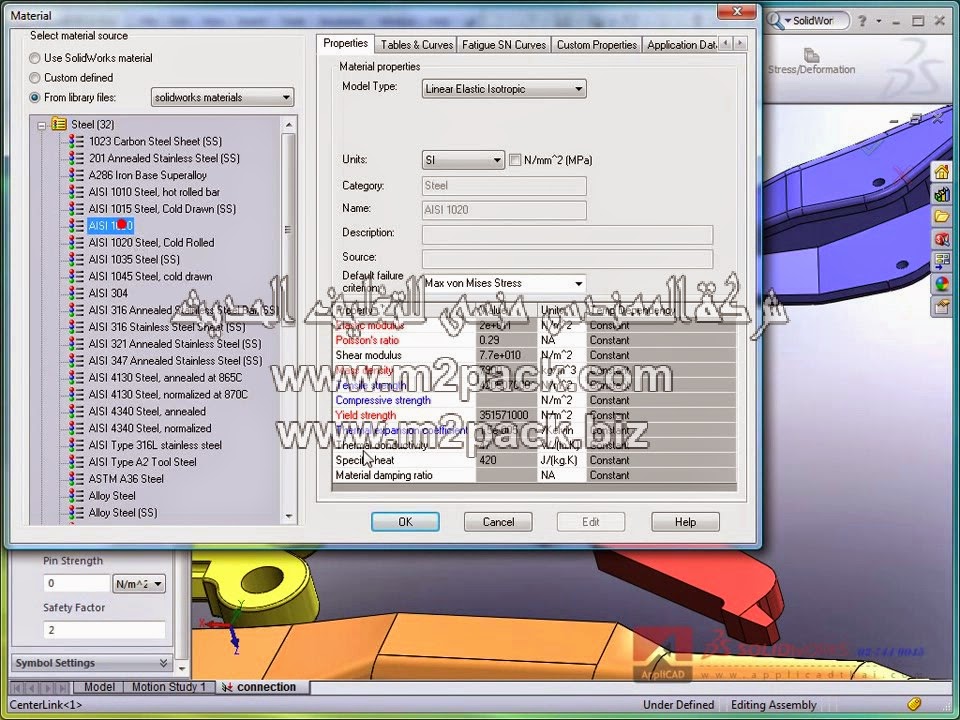The width and height of the screenshot is (960, 720).
Task: Open the Units SI dropdown
Action: pyautogui.click(x=463, y=160)
